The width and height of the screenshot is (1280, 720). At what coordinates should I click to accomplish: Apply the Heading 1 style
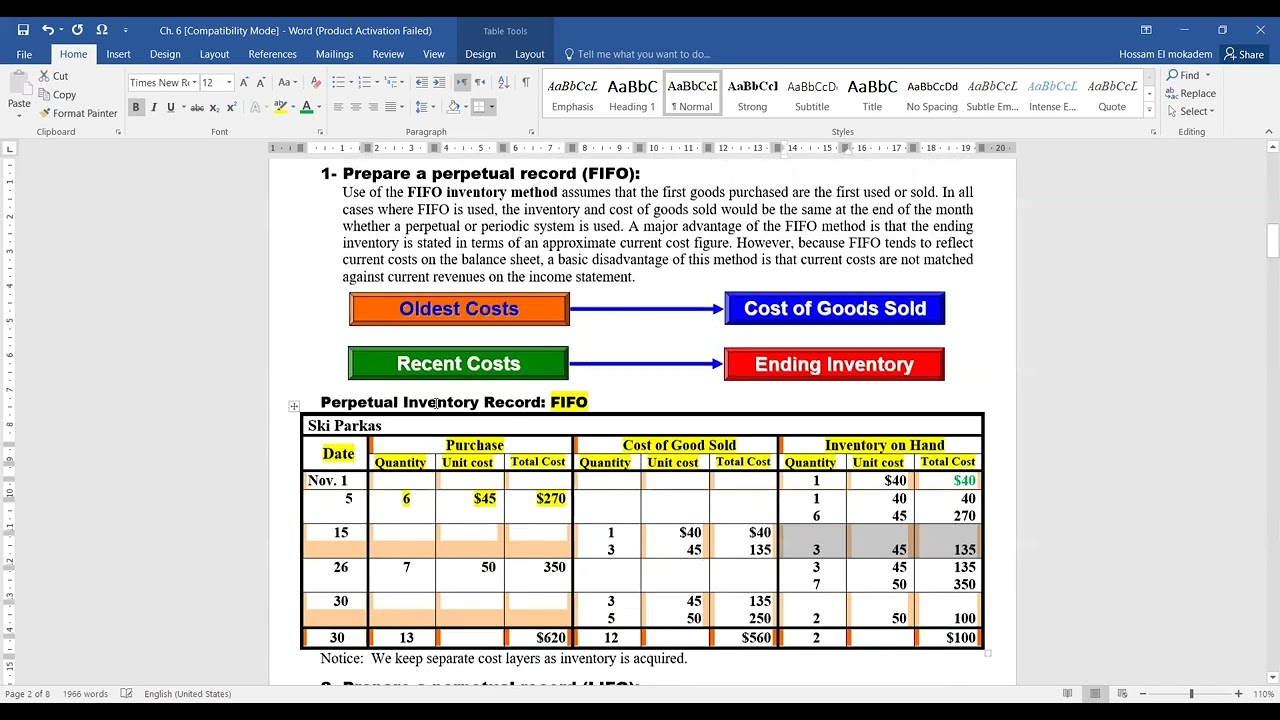(632, 93)
